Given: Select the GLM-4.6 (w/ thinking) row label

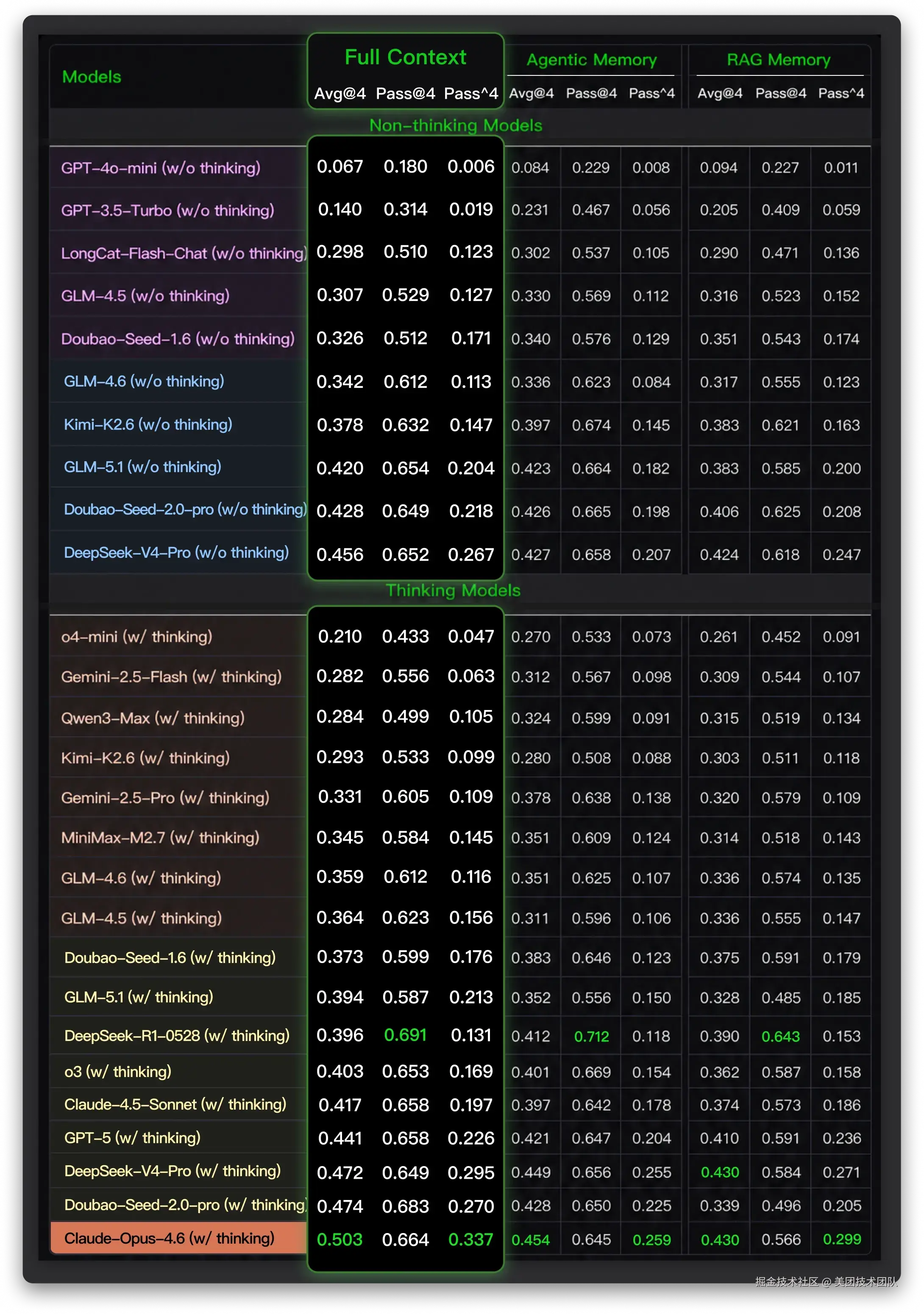Looking at the screenshot, I should 141,877.
